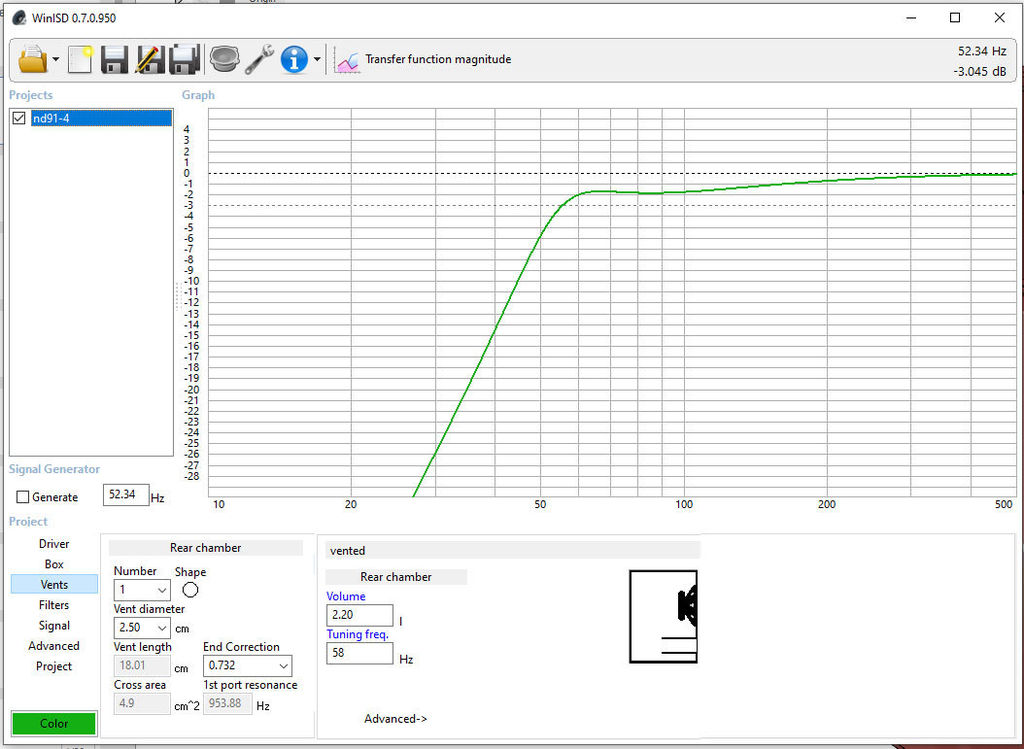Expand the dropdown arrow beside info icon
1024x749 pixels.
(x=317, y=59)
